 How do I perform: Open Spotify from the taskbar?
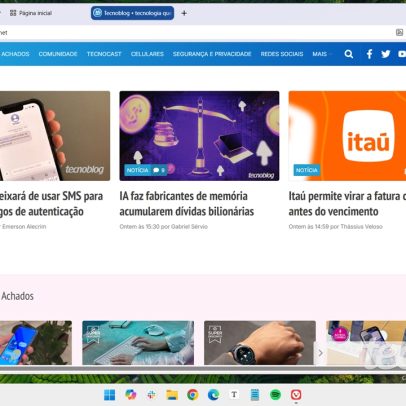click(x=275, y=395)
